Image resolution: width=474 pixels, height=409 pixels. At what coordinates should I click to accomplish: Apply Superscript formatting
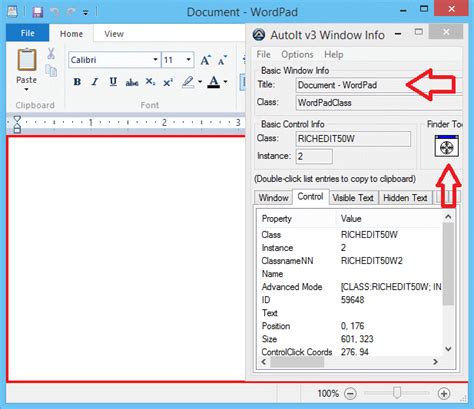(168, 82)
